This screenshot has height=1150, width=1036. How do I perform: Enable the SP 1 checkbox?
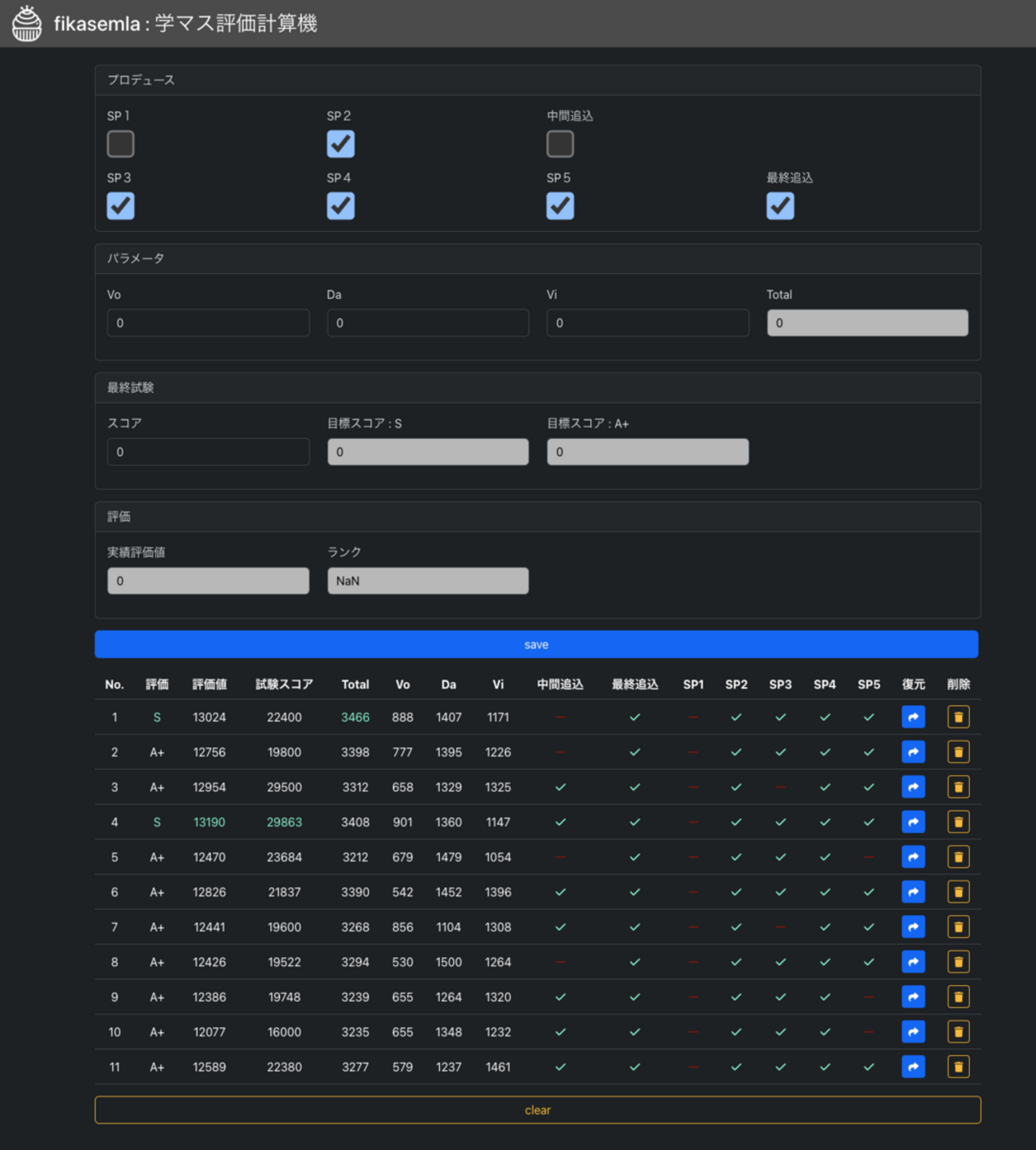[x=120, y=144]
